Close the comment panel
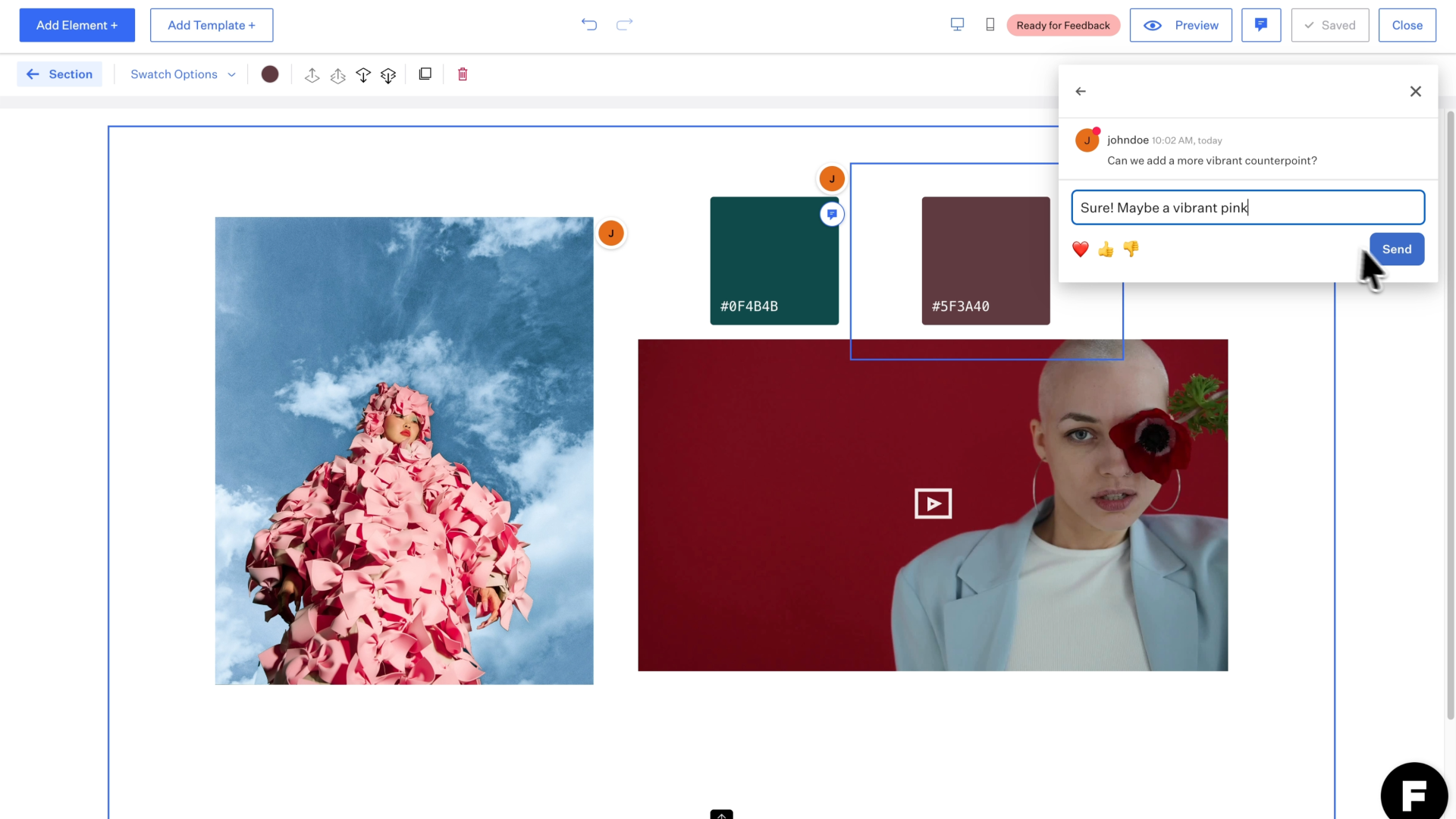Viewport: 1456px width, 819px height. point(1415,91)
